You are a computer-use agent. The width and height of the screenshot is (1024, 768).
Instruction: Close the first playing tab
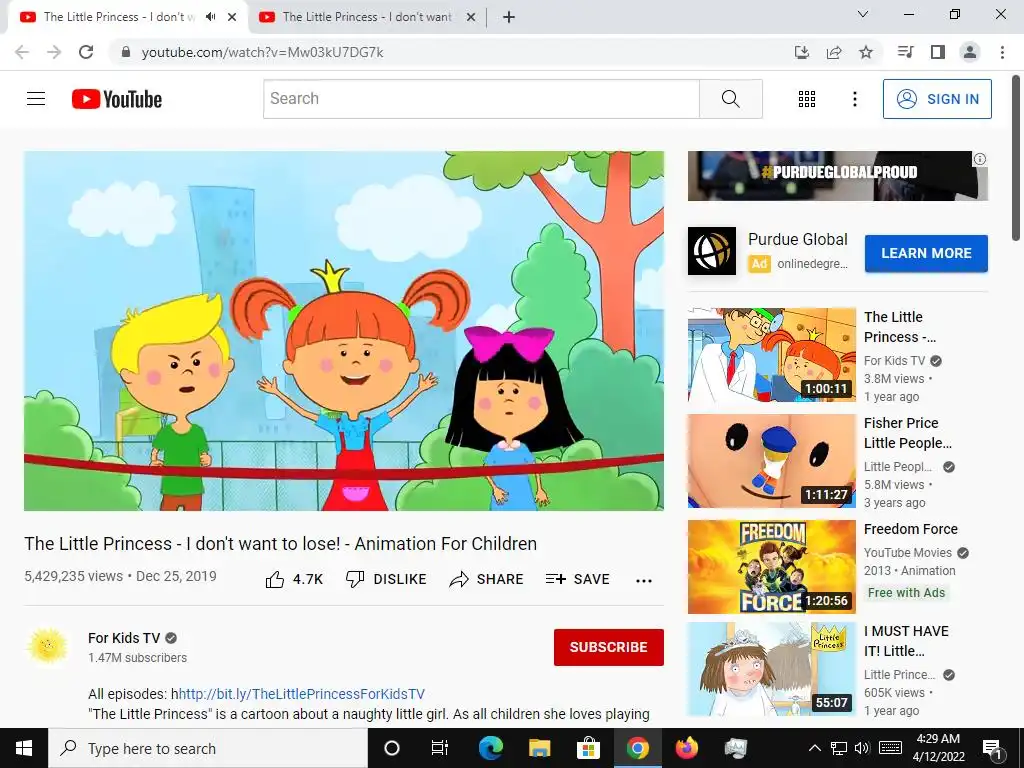(232, 17)
